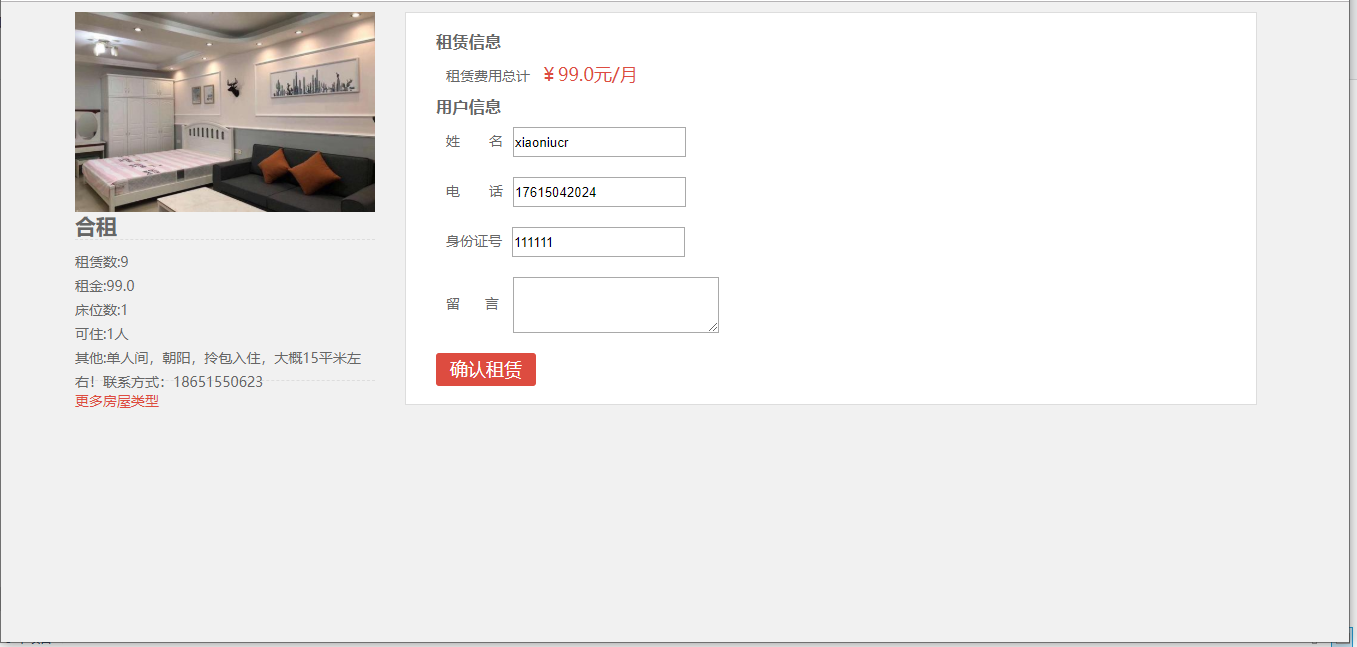
Task: Click the 租赁信息 section heading
Action: [x=468, y=42]
